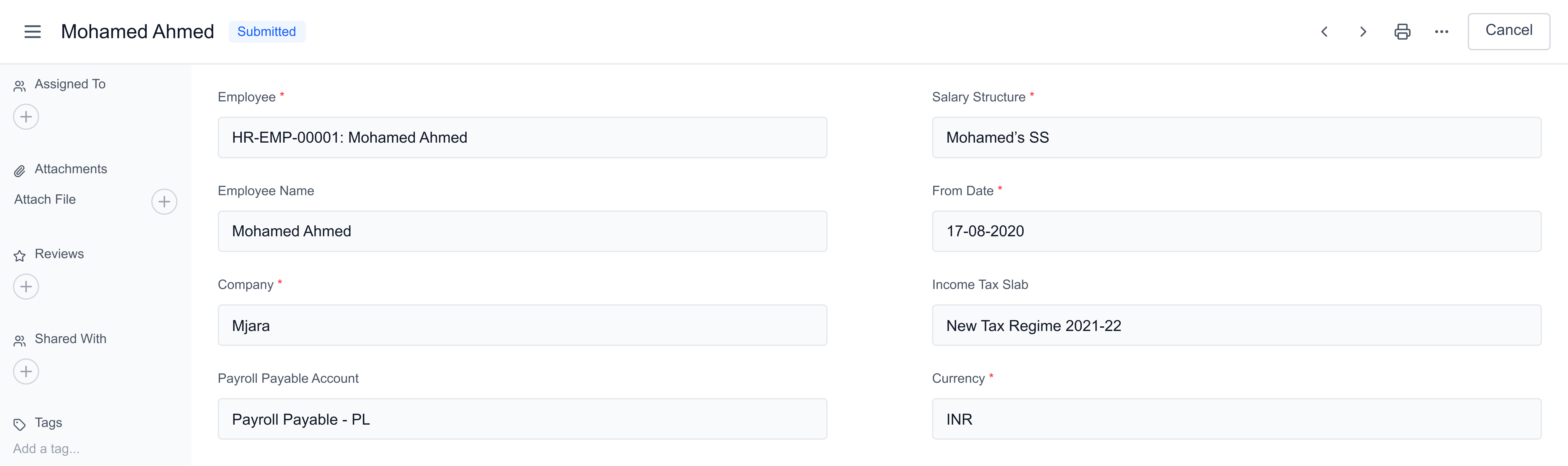This screenshot has width=1568, height=466.
Task: Add a review using plus icon
Action: tap(26, 287)
